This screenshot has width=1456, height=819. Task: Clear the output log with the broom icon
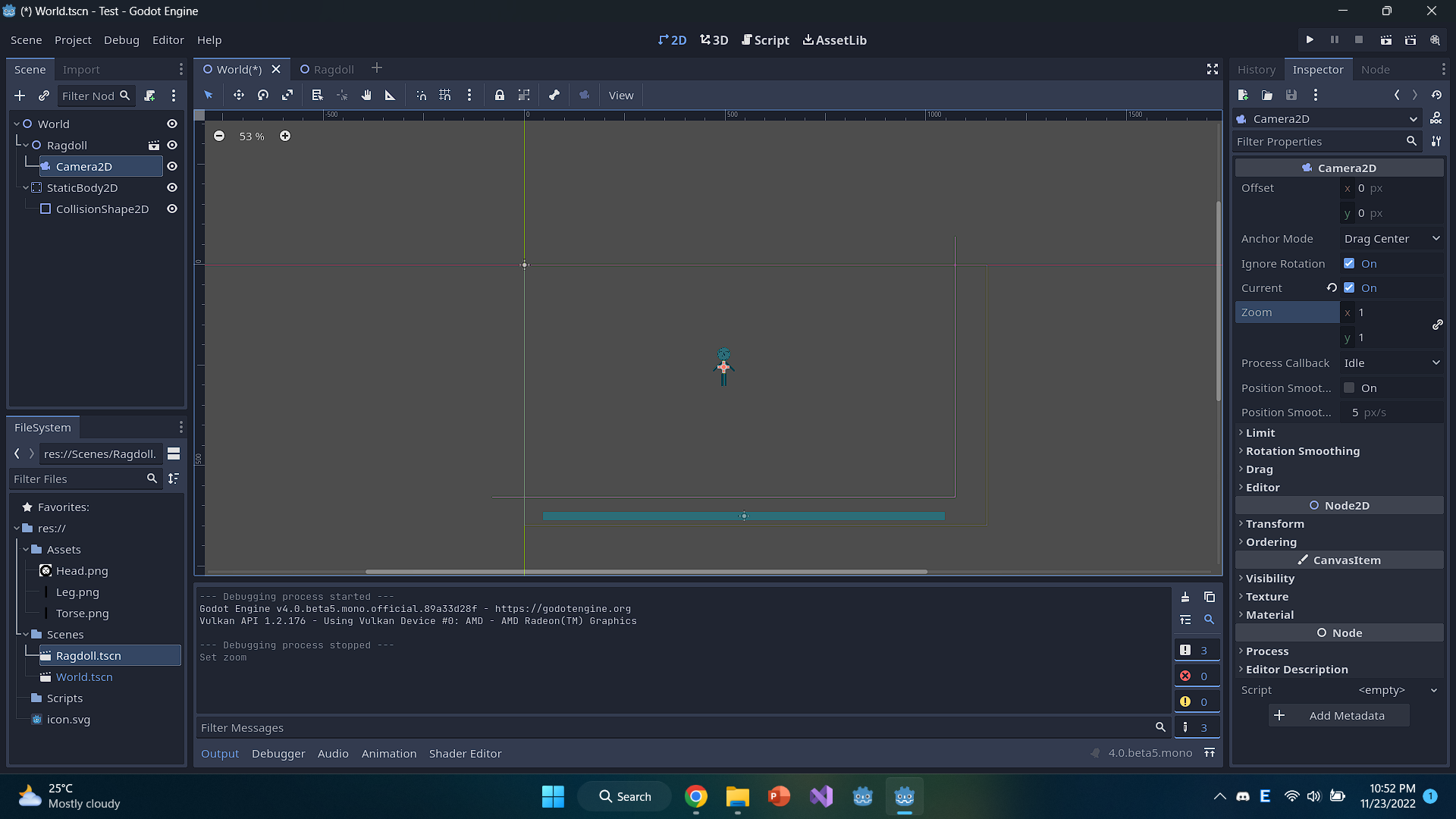(x=1185, y=598)
